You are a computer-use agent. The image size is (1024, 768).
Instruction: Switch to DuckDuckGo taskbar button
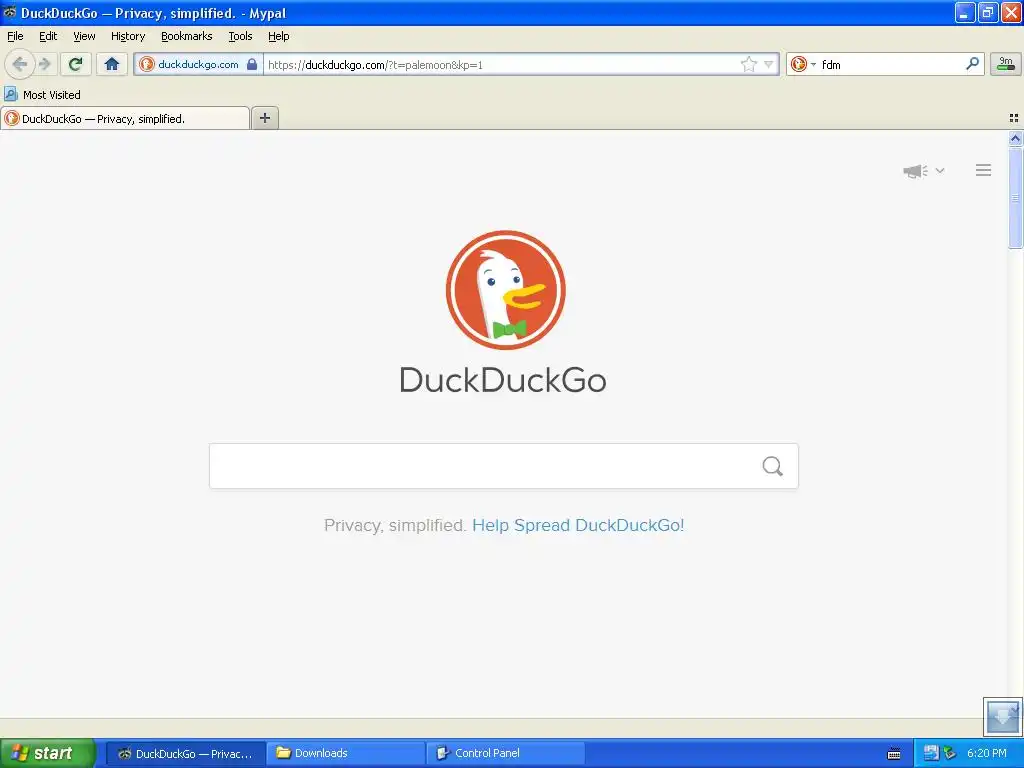[185, 753]
